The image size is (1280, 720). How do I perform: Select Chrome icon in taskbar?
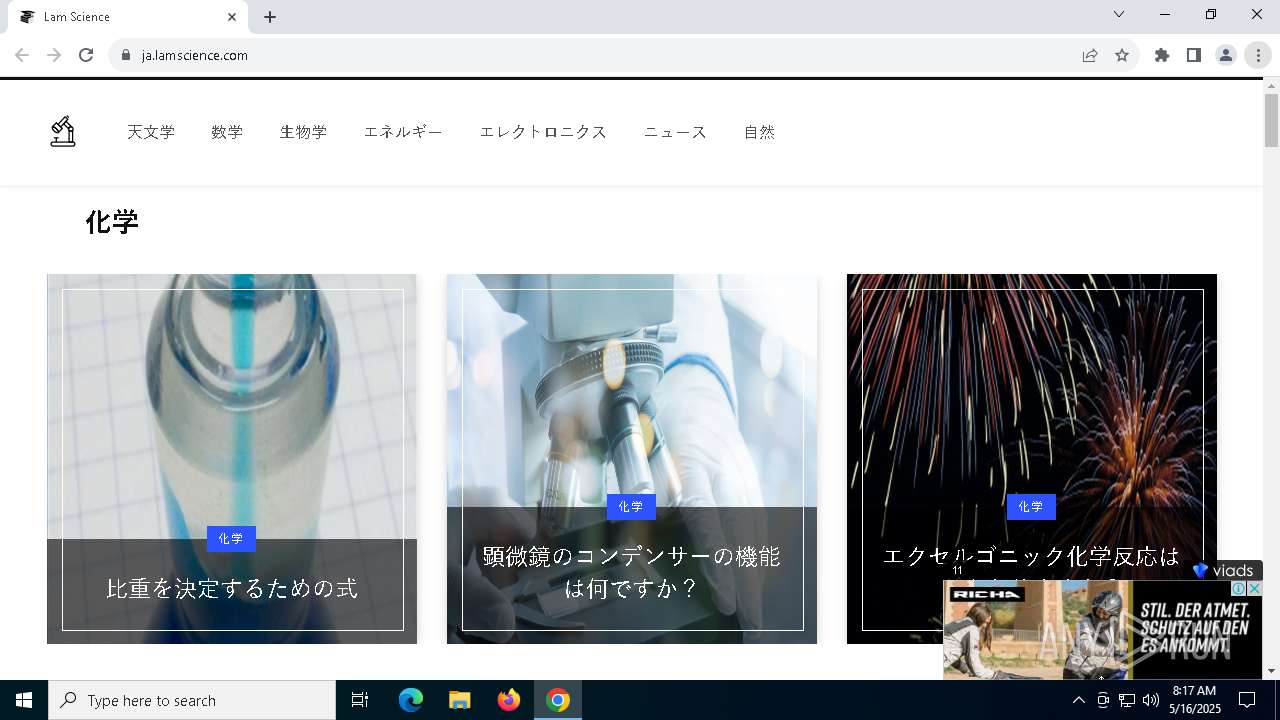(x=558, y=700)
